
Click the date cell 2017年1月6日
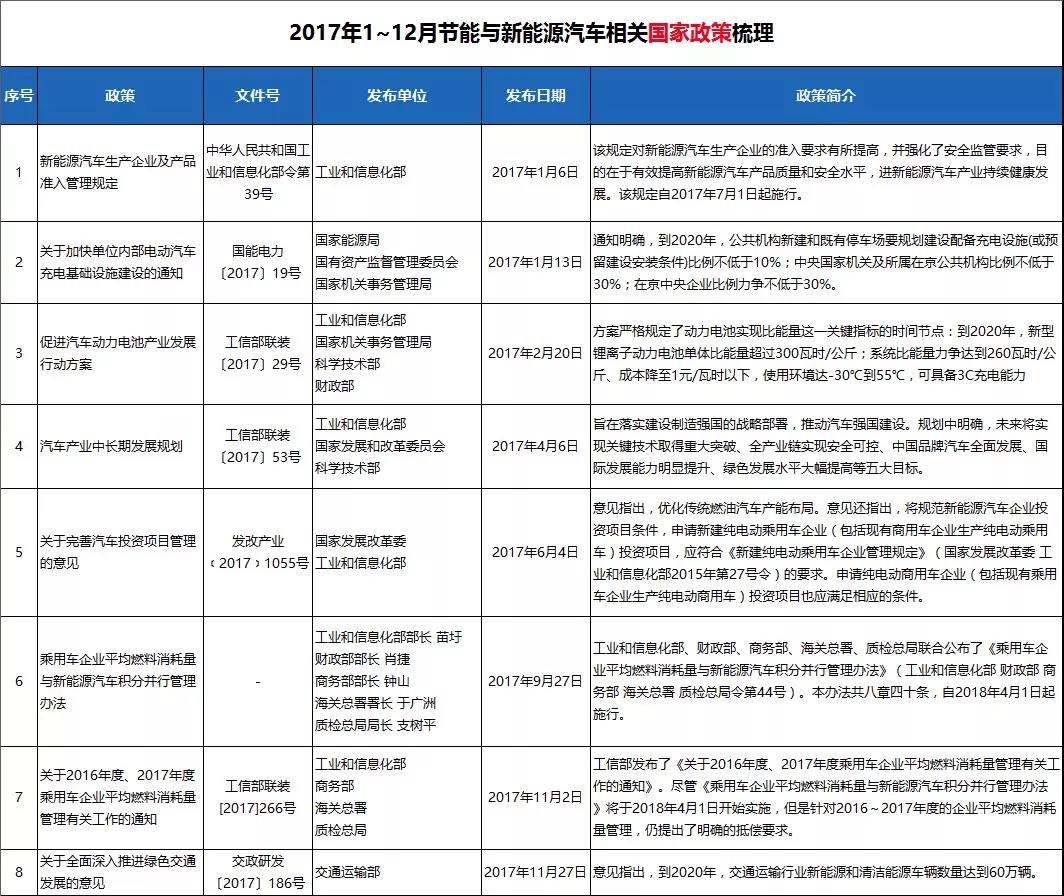tap(535, 172)
